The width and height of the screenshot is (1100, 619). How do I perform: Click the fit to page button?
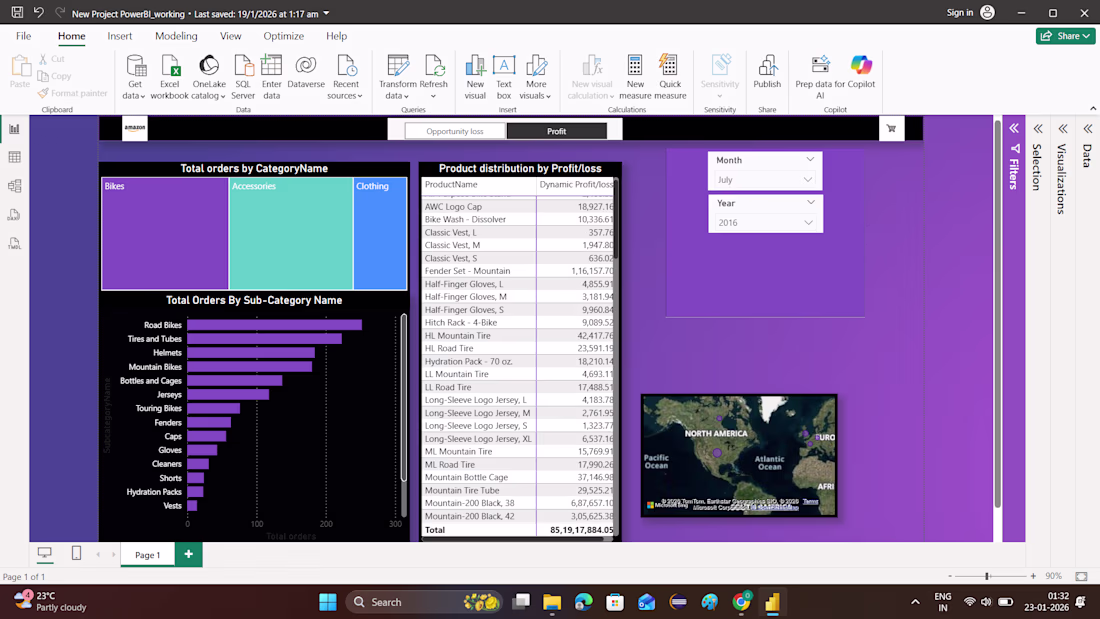pos(1081,576)
